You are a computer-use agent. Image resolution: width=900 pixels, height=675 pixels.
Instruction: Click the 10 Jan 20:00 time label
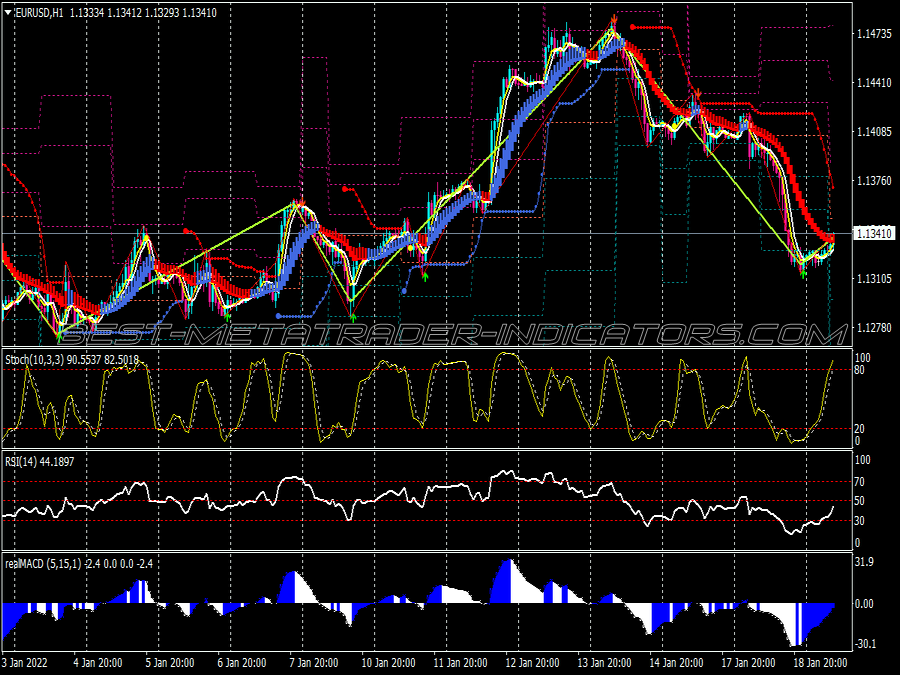(388, 662)
